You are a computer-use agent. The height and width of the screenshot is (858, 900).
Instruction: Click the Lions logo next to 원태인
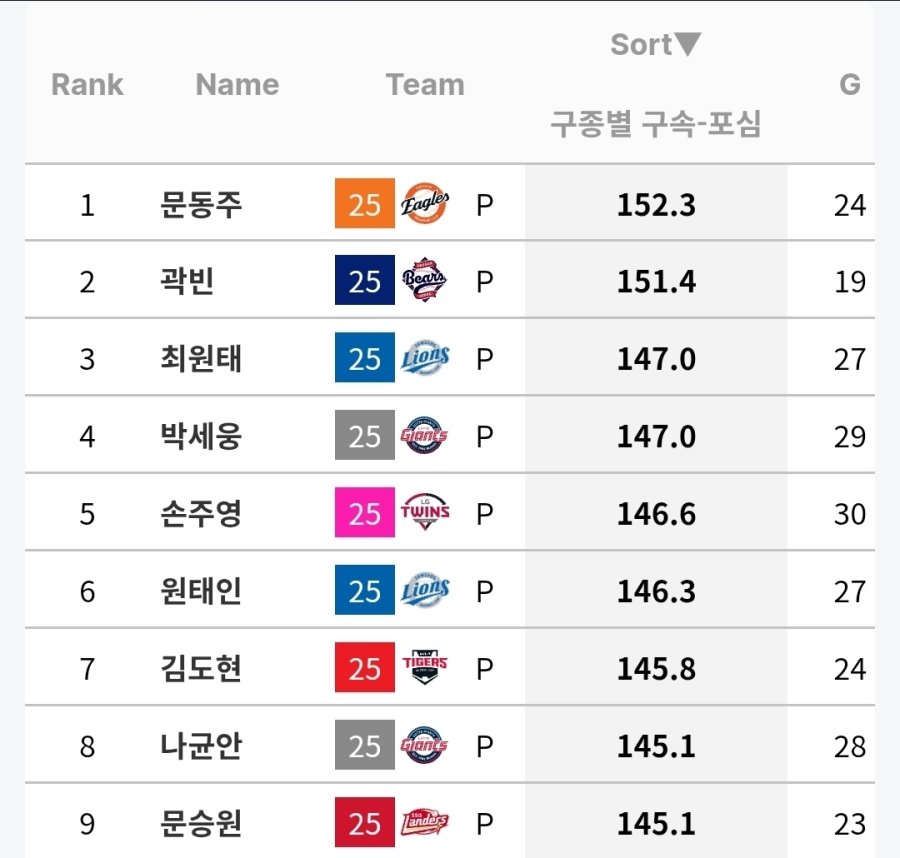(424, 591)
